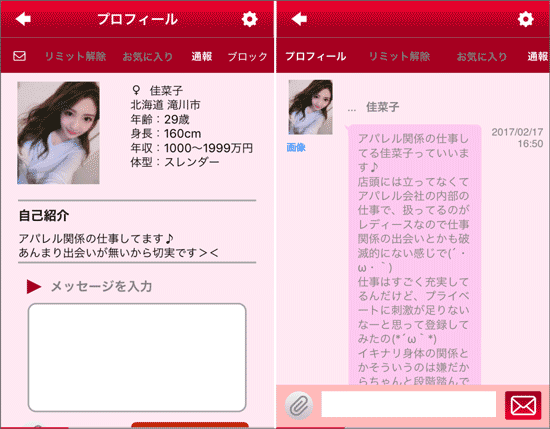
Task: Click the text アパレル関係の仕事してます♪
Action: pyautogui.click(x=96, y=239)
